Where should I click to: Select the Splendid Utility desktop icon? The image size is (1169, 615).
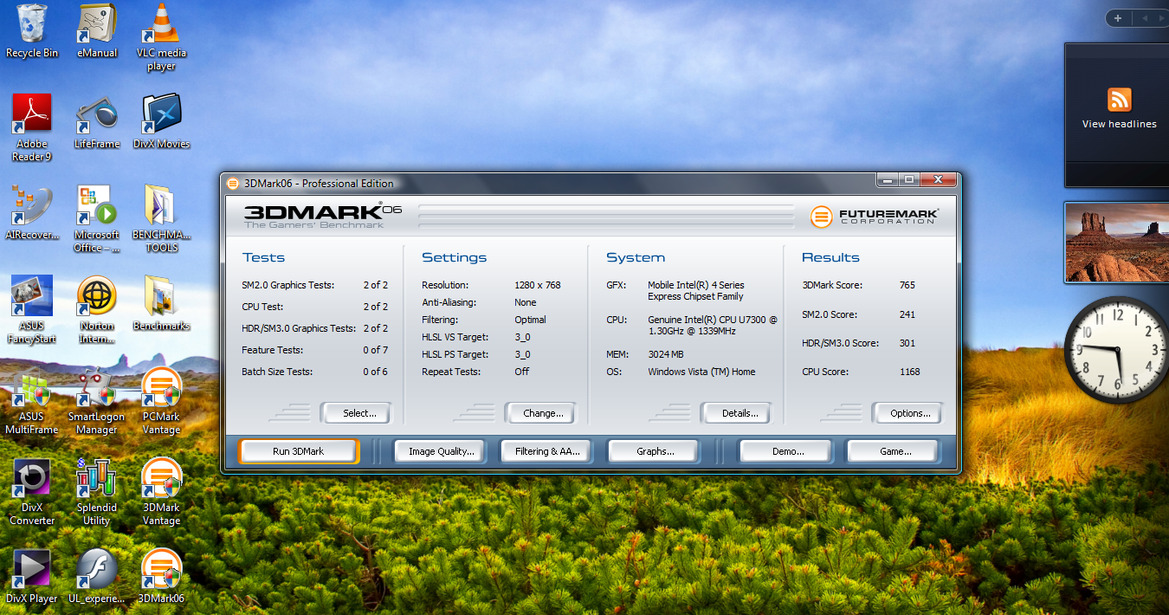(97, 491)
